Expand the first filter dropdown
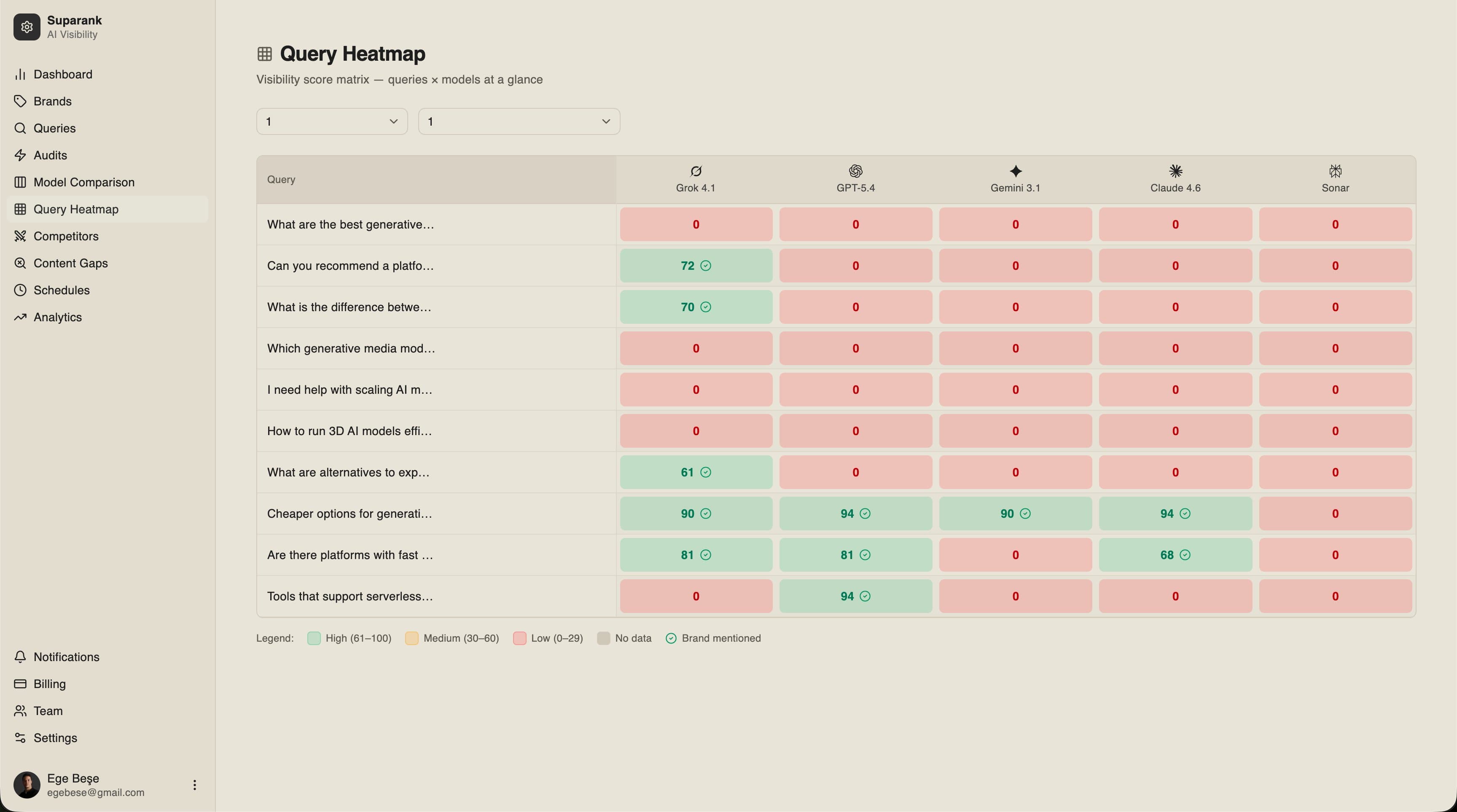This screenshot has width=1457, height=812. 332,121
